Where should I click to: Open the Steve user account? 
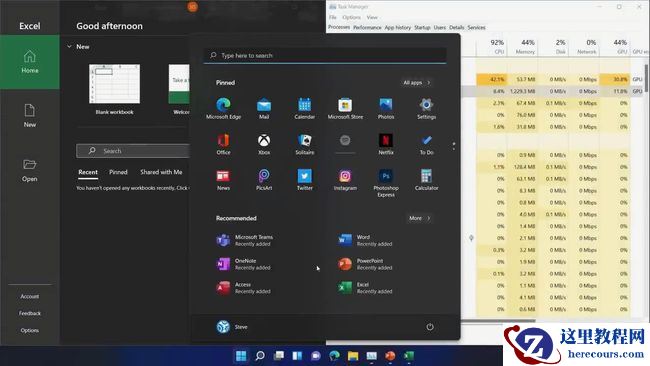point(232,327)
